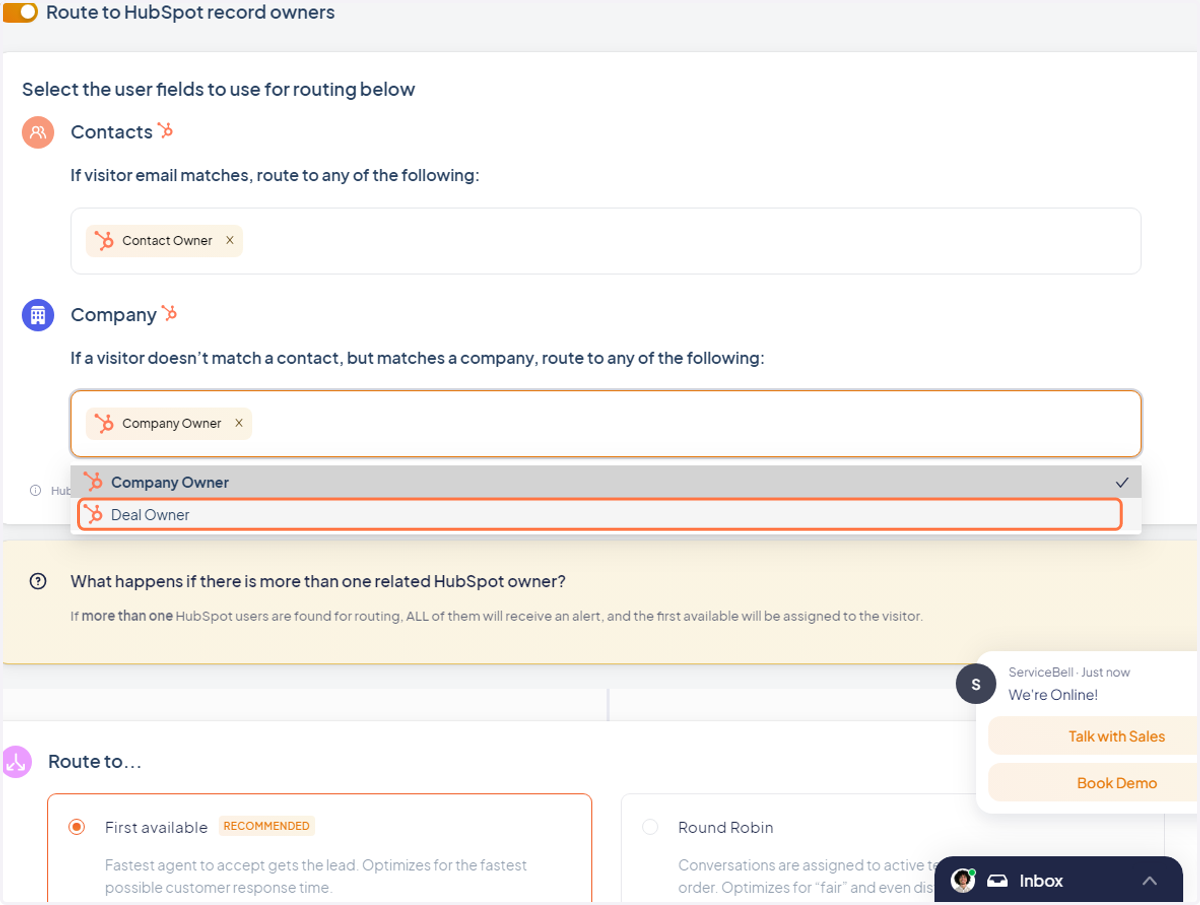This screenshot has width=1200, height=905.
Task: Click the ServiceBell S avatar
Action: 976,684
